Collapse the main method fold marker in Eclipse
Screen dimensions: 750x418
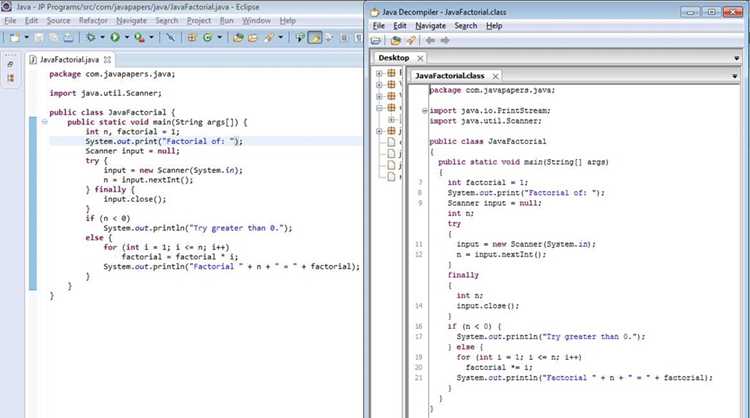click(x=44, y=122)
